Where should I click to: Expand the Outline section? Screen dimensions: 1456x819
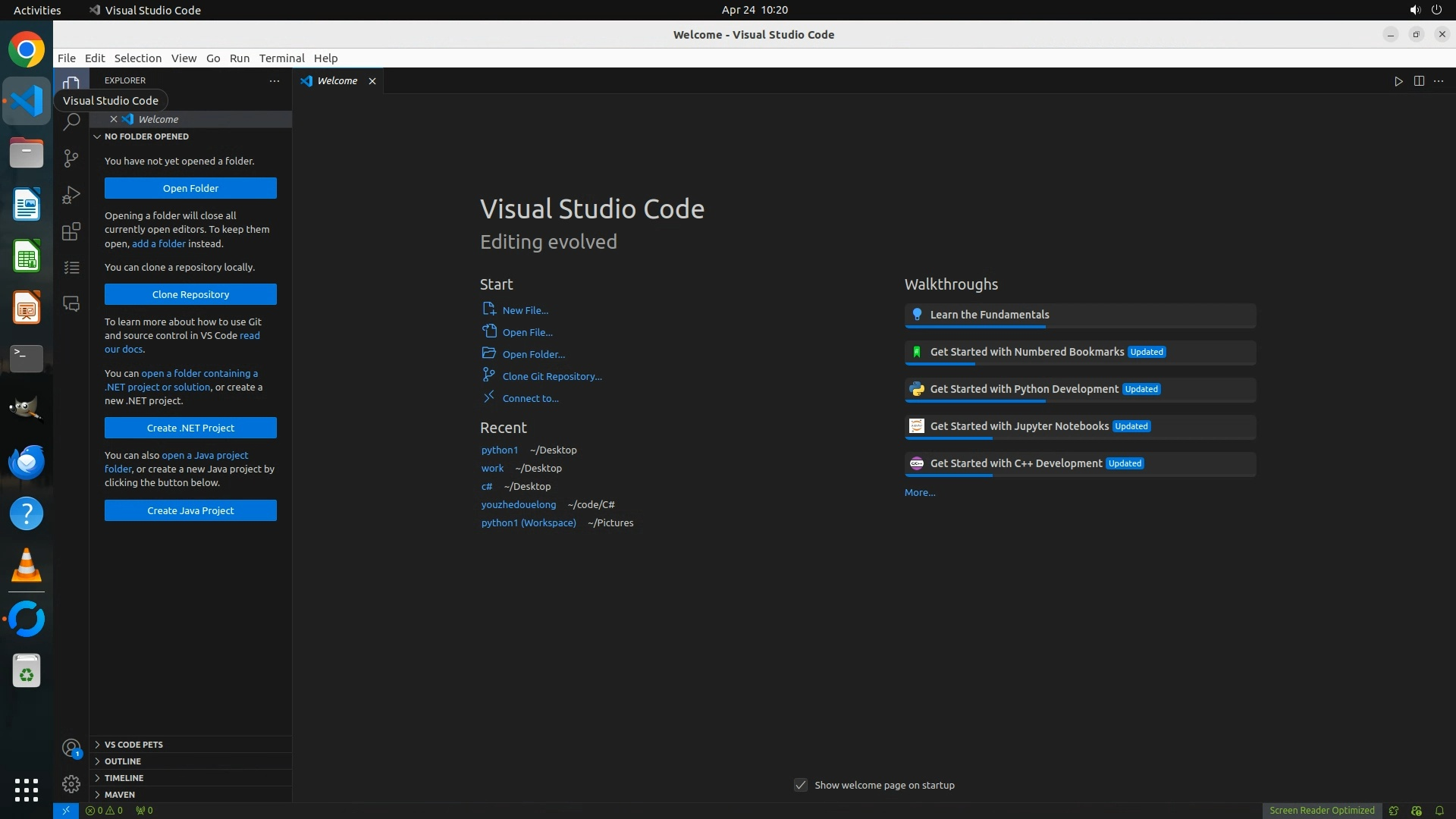pyautogui.click(x=123, y=761)
